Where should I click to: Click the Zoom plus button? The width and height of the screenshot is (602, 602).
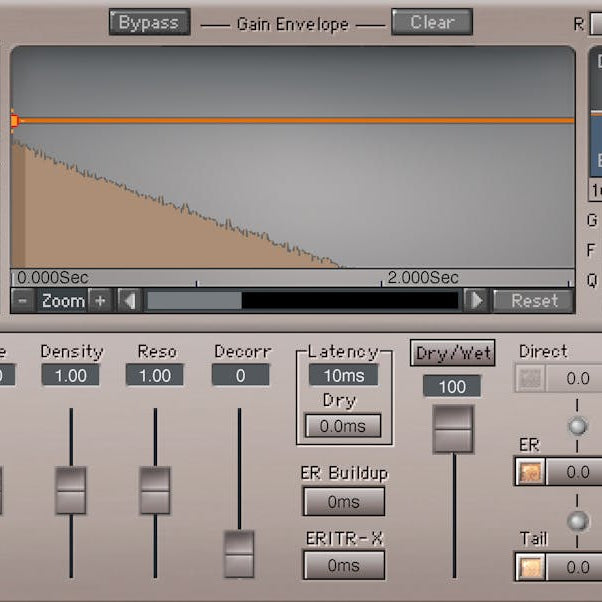coord(101,301)
